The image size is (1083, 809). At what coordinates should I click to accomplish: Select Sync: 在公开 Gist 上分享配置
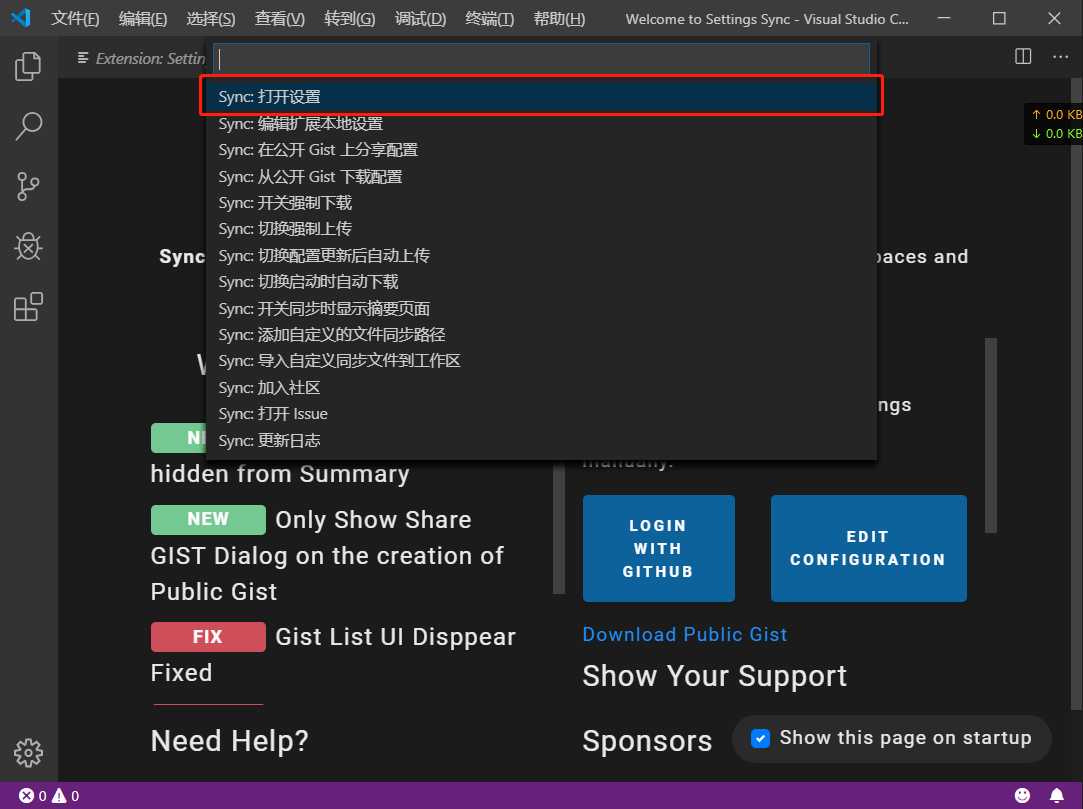pos(542,150)
